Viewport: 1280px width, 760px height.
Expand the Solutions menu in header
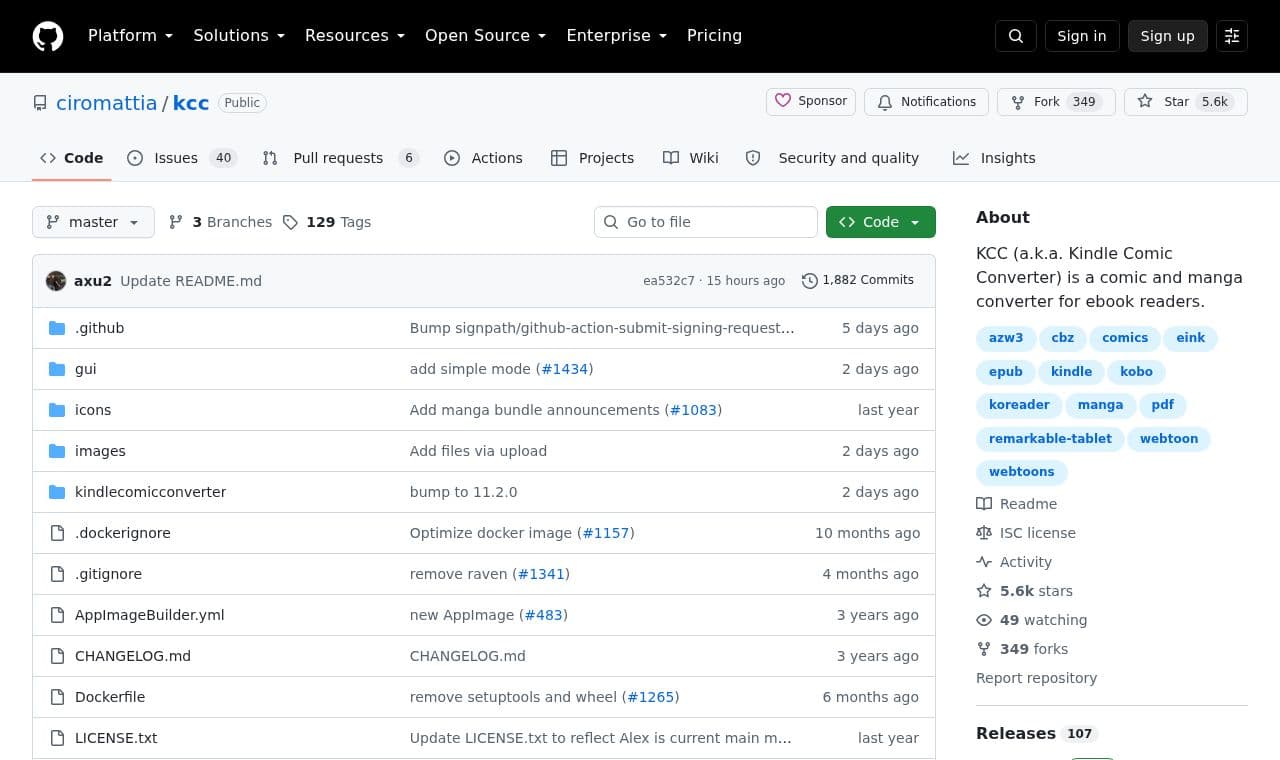tap(239, 35)
